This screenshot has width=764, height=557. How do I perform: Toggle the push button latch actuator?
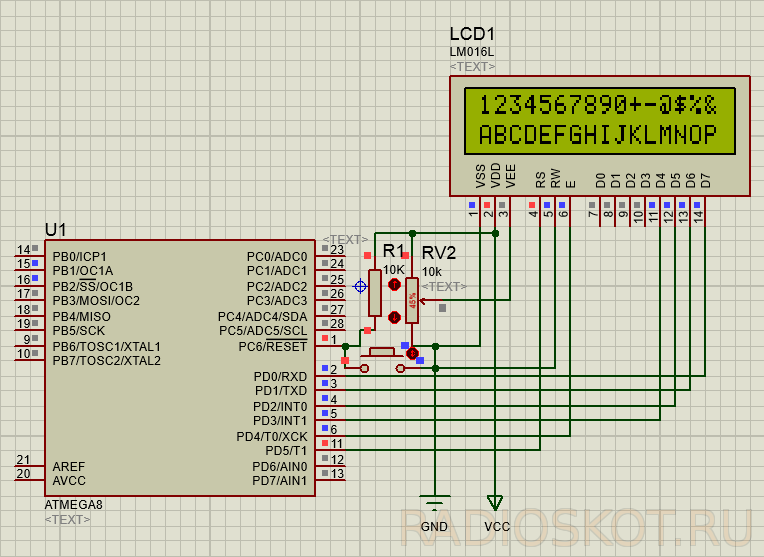413,353
